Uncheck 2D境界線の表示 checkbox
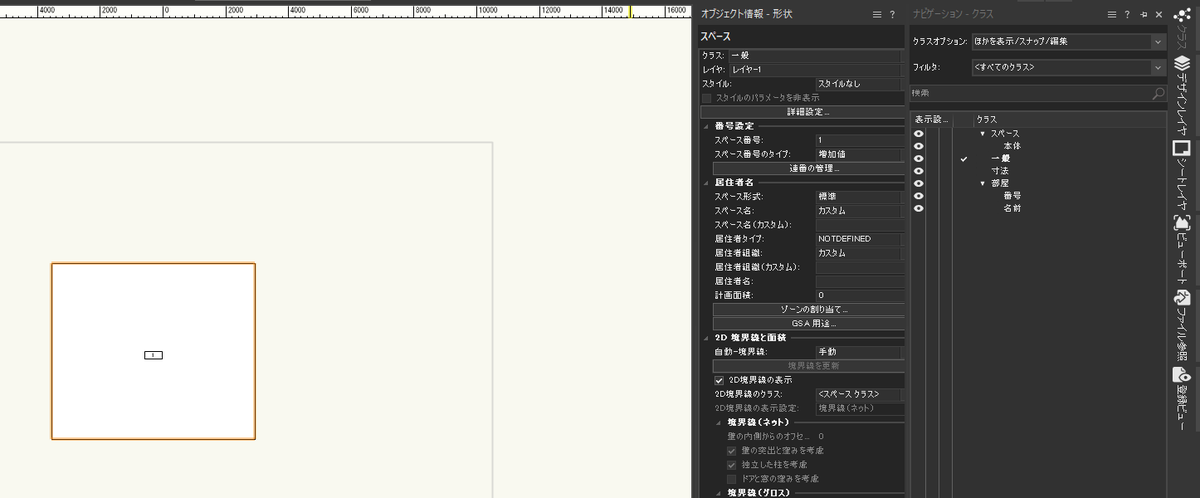1200x498 pixels. 719,380
